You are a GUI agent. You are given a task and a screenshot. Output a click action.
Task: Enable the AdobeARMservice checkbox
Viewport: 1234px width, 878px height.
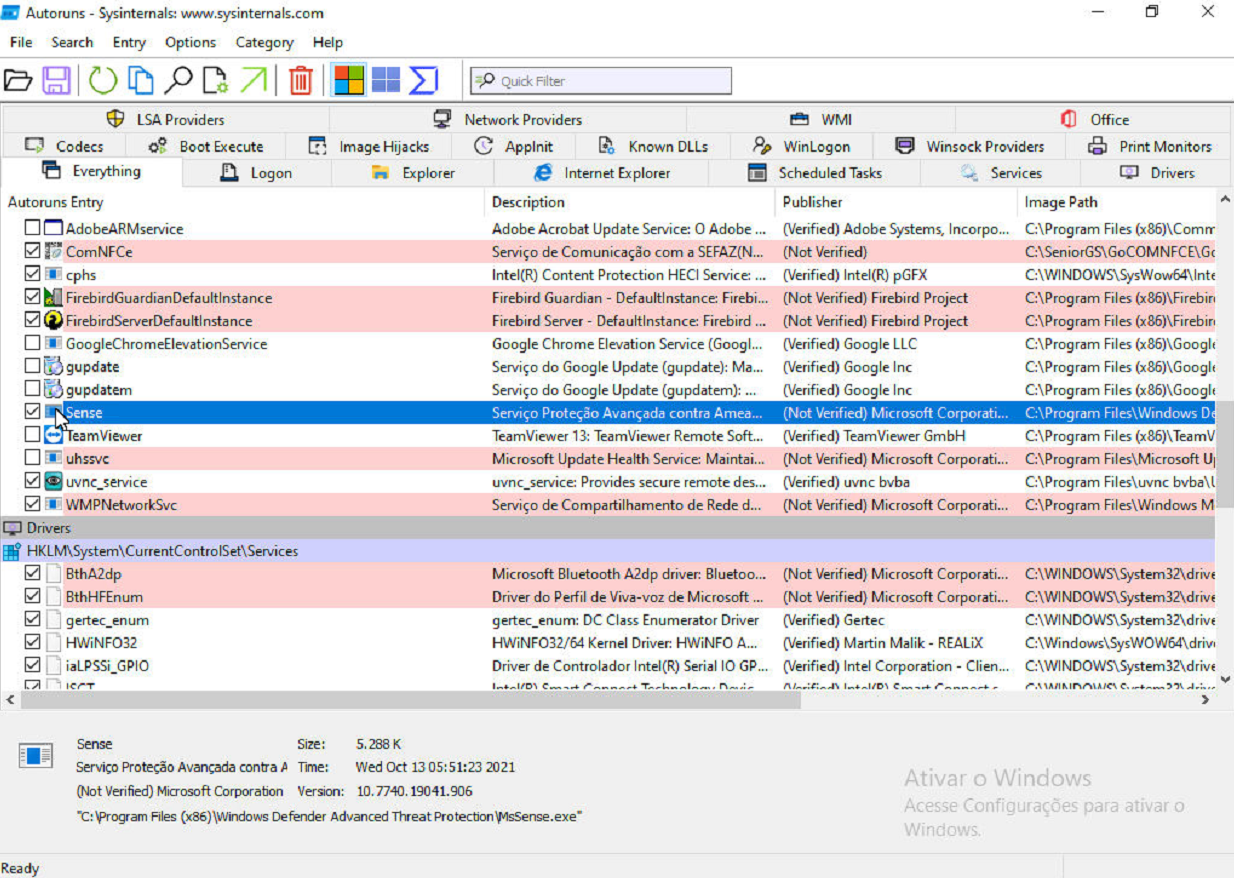coord(32,229)
